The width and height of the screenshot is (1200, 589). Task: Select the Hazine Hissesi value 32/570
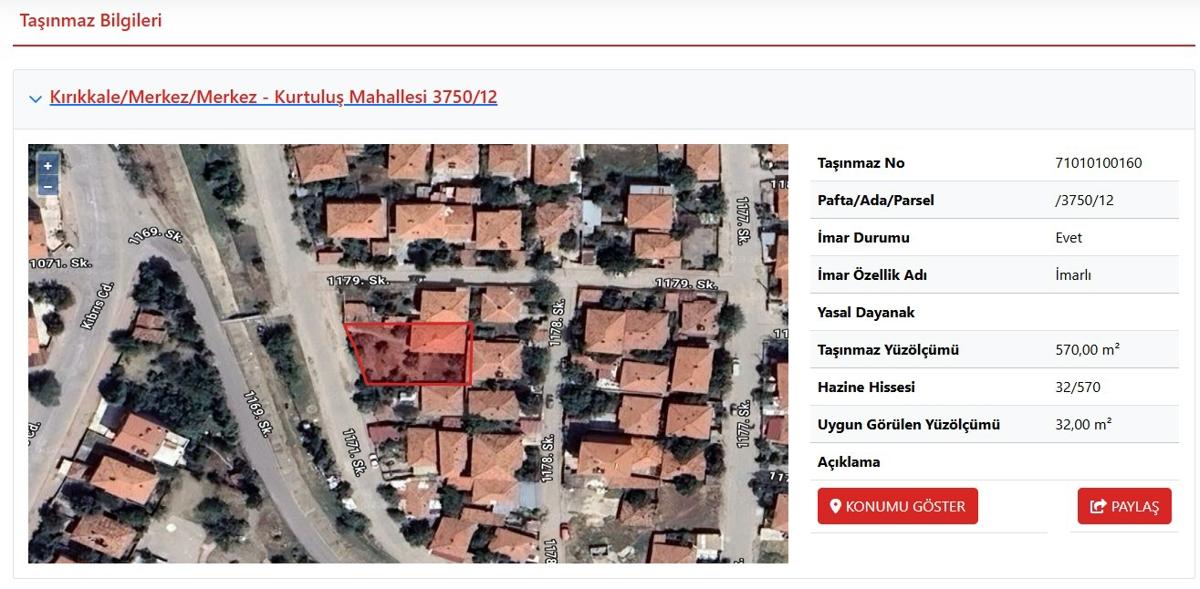[1077, 387]
